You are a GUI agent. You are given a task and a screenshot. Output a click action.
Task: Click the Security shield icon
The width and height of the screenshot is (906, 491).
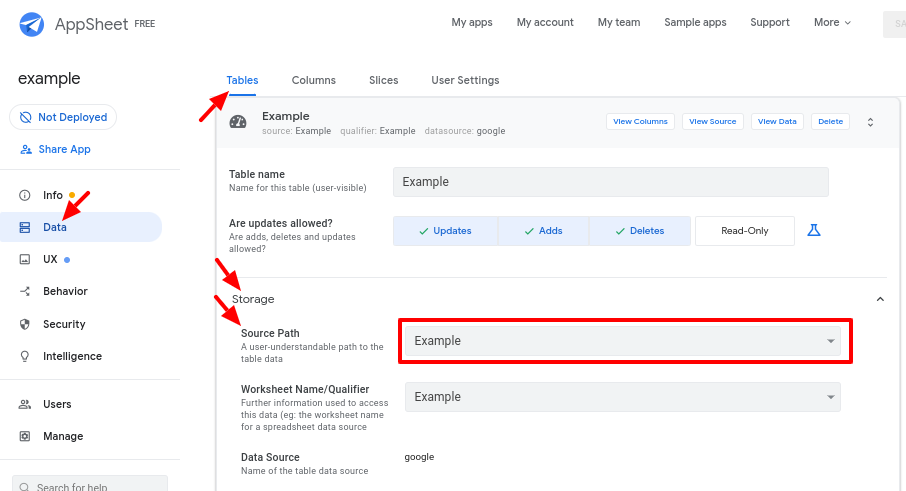click(25, 324)
